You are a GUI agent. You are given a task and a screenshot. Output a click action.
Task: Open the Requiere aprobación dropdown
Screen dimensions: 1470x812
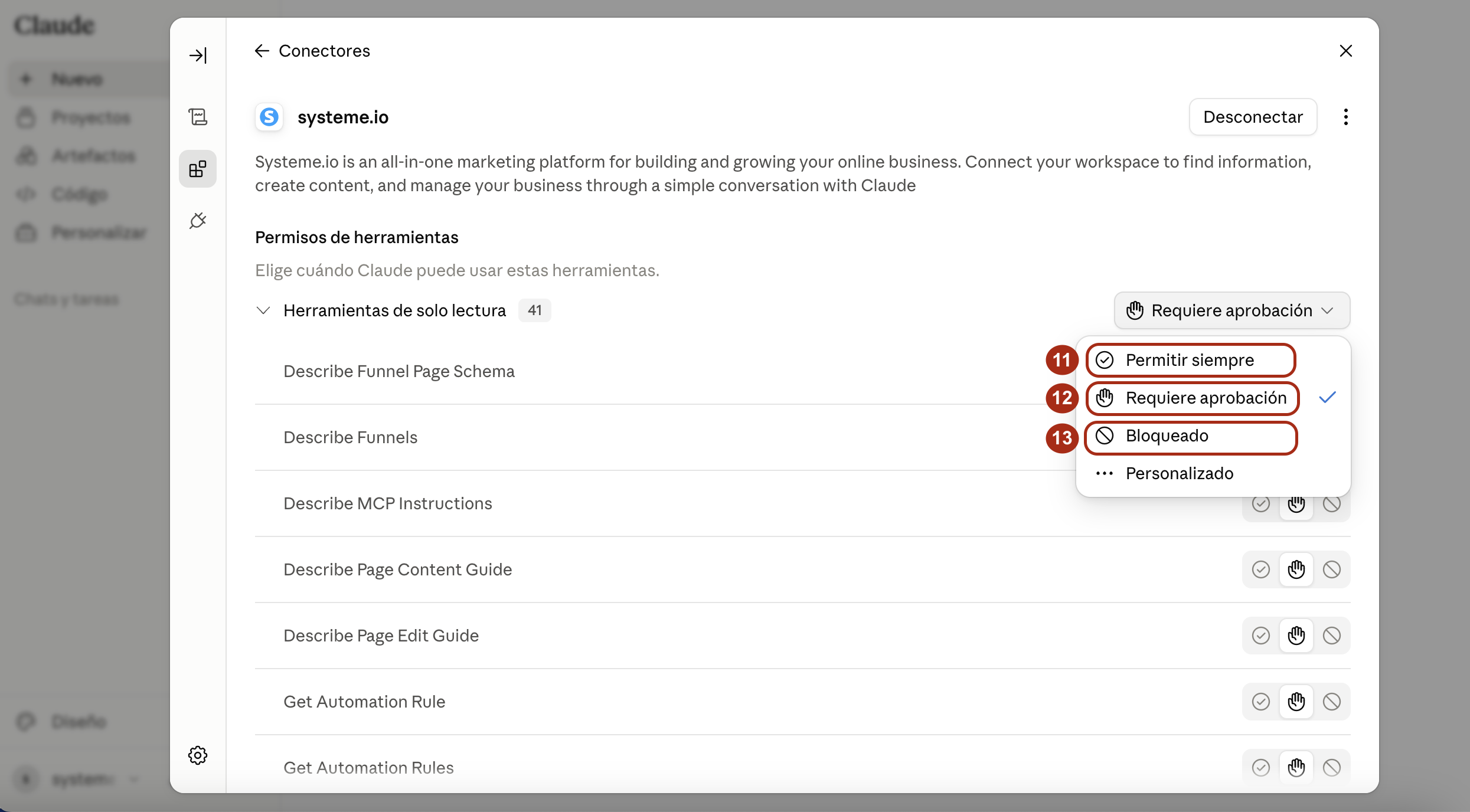pyautogui.click(x=1232, y=310)
